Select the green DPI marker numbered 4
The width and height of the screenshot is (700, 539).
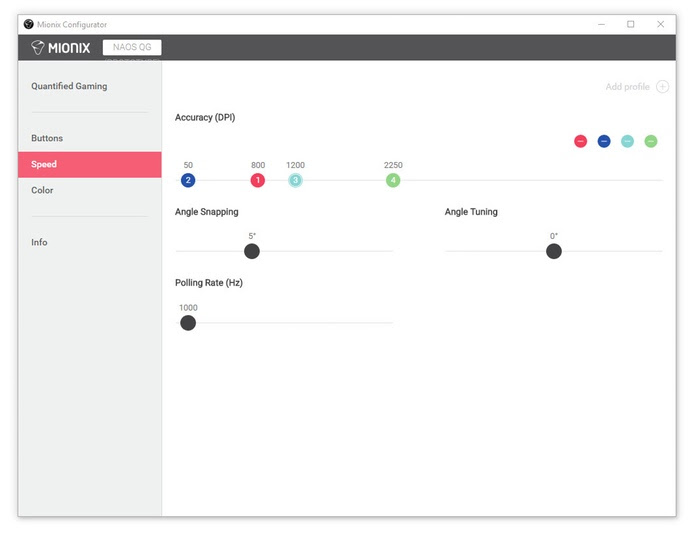[393, 180]
